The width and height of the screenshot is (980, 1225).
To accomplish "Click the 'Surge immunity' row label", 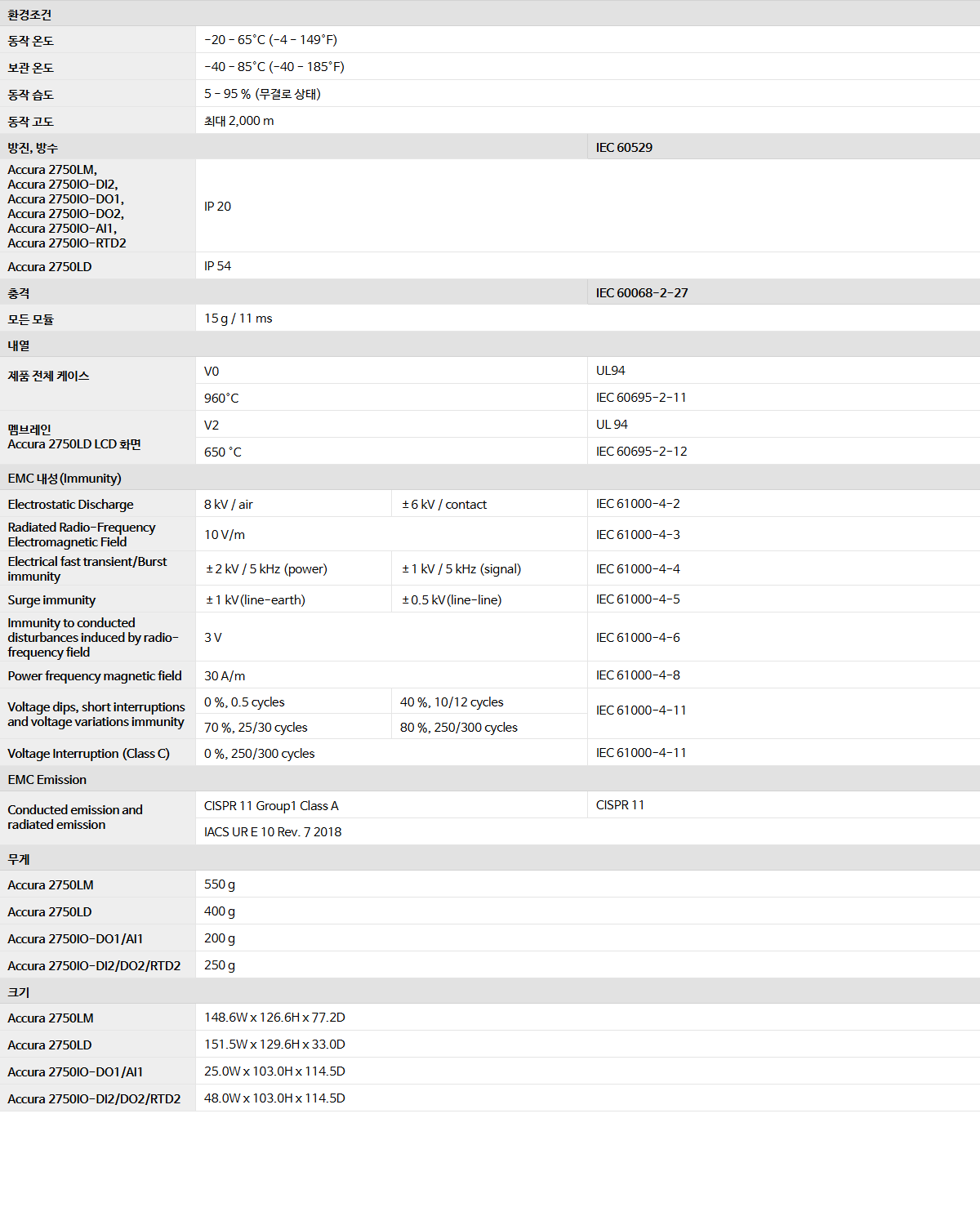I will click(x=51, y=600).
